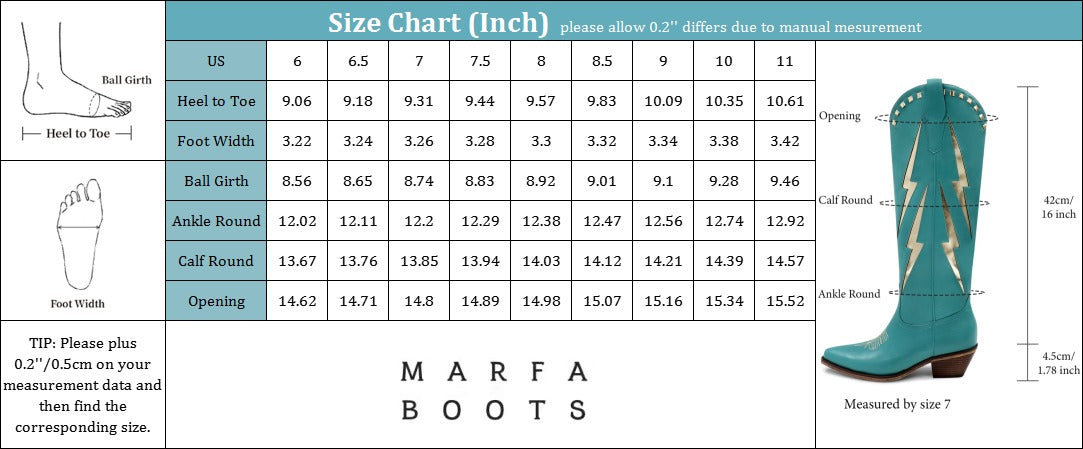1083x449 pixels.
Task: Select the US size 11 column header
Action: coord(785,61)
